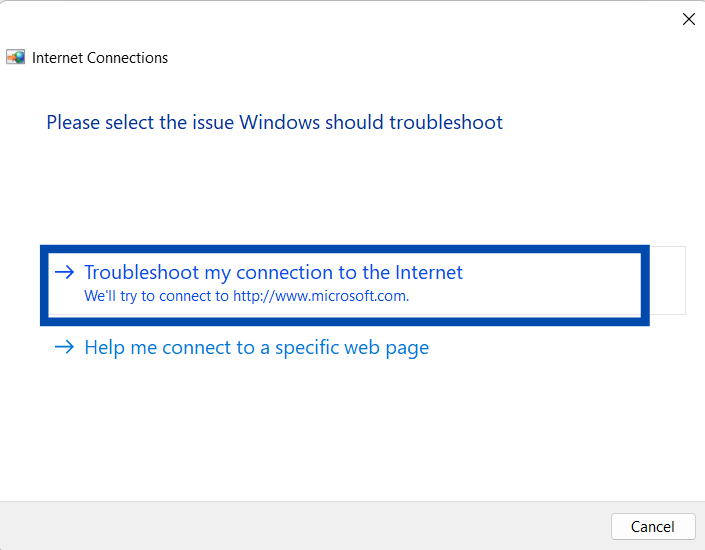Click the Internet Connections window title text
705x550 pixels.
click(x=100, y=58)
